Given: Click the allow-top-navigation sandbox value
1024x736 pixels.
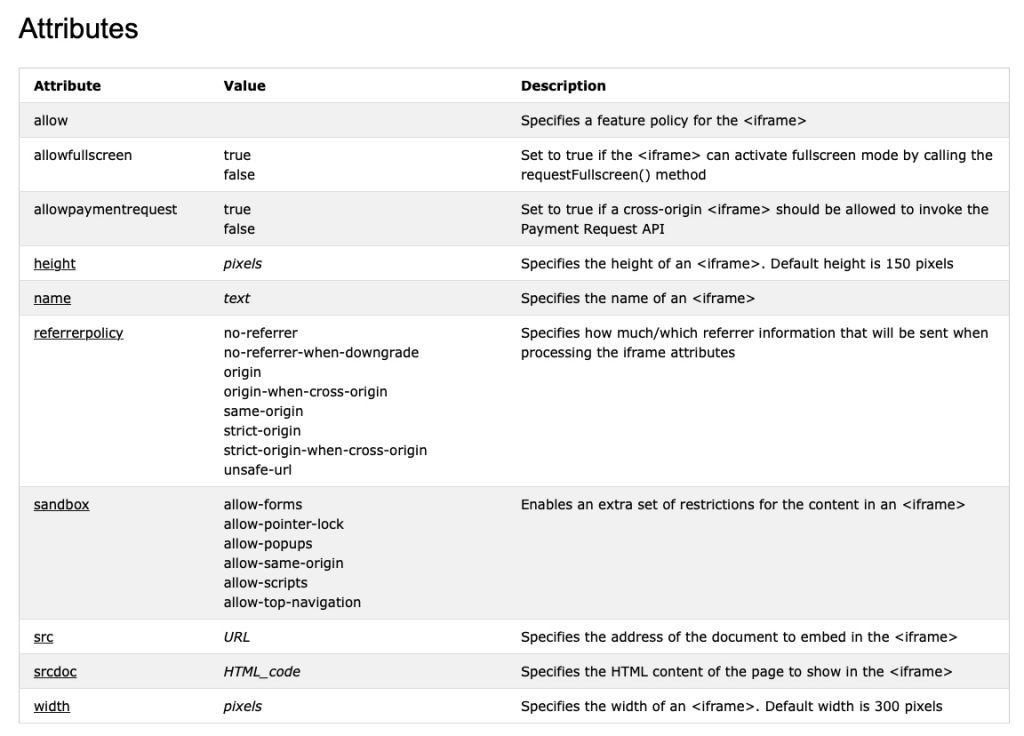Looking at the screenshot, I should [x=292, y=602].
